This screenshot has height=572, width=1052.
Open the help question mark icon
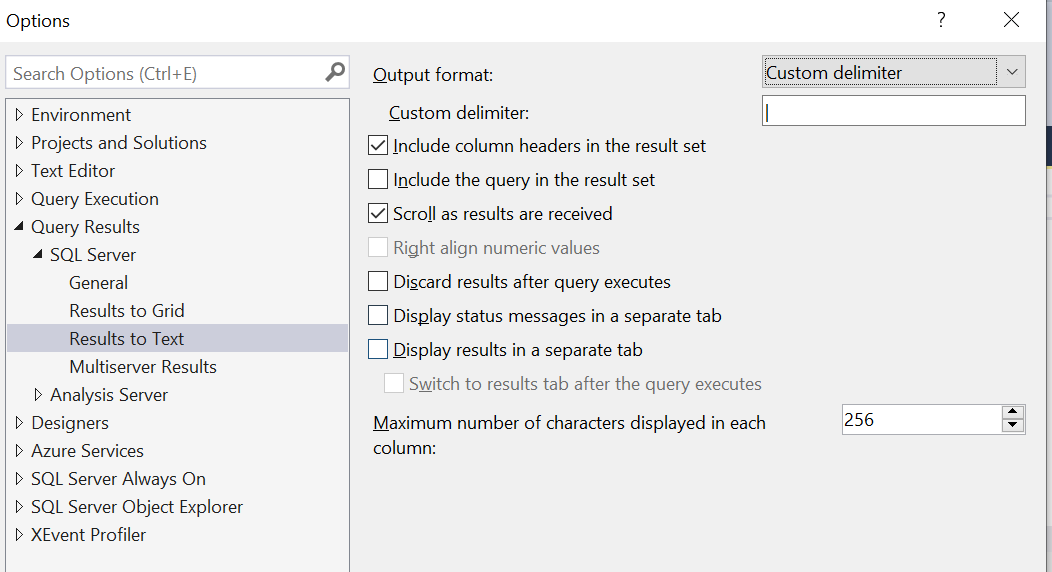pyautogui.click(x=941, y=19)
